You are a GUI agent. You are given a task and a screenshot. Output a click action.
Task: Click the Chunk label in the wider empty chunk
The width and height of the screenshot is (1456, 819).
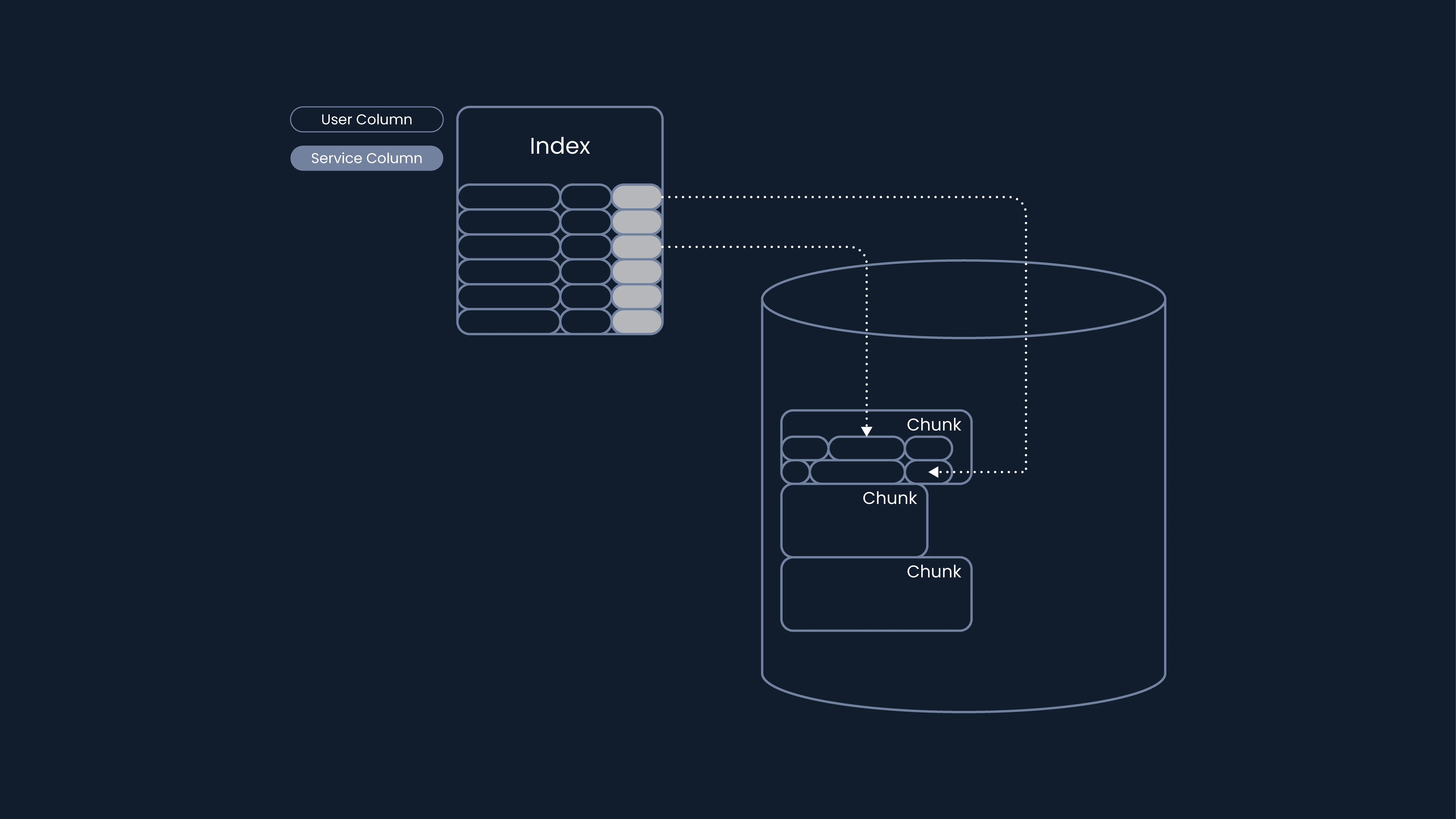point(934,571)
